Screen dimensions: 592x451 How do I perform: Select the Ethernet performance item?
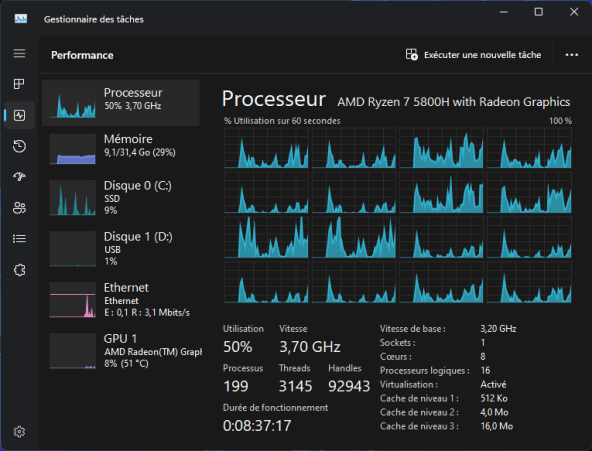click(121, 299)
